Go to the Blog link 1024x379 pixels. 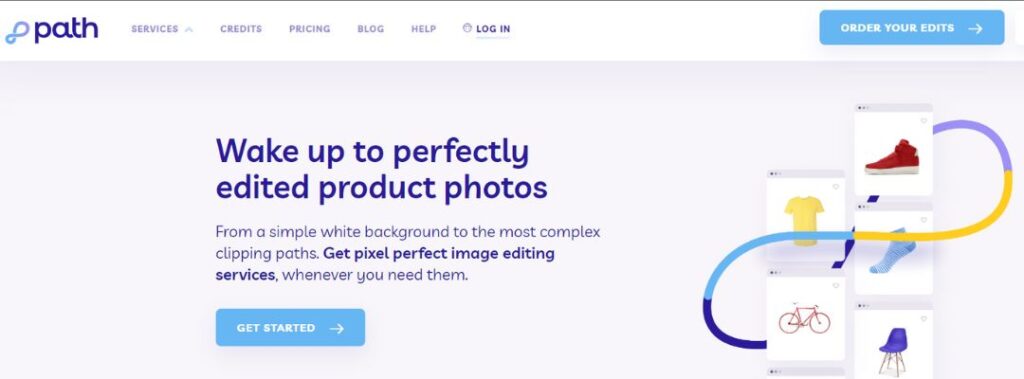point(371,29)
